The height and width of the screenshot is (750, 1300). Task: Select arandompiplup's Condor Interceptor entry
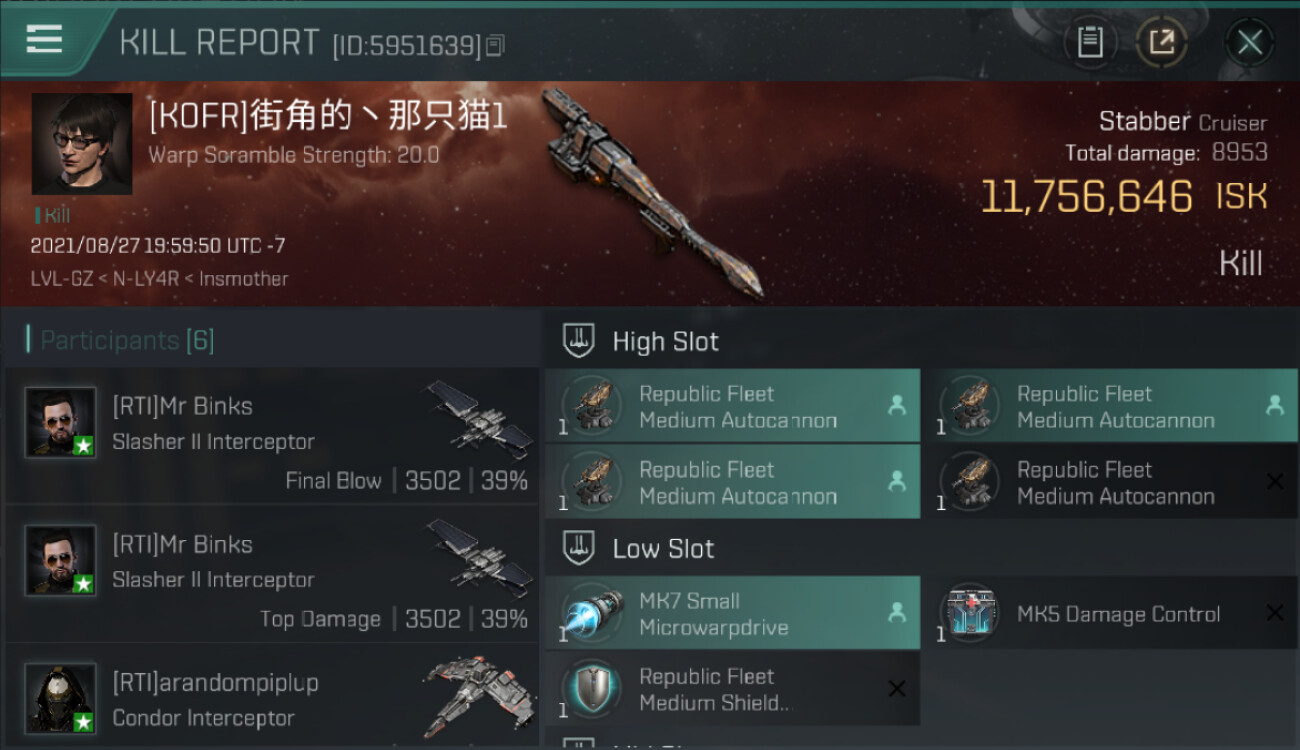[x=272, y=696]
